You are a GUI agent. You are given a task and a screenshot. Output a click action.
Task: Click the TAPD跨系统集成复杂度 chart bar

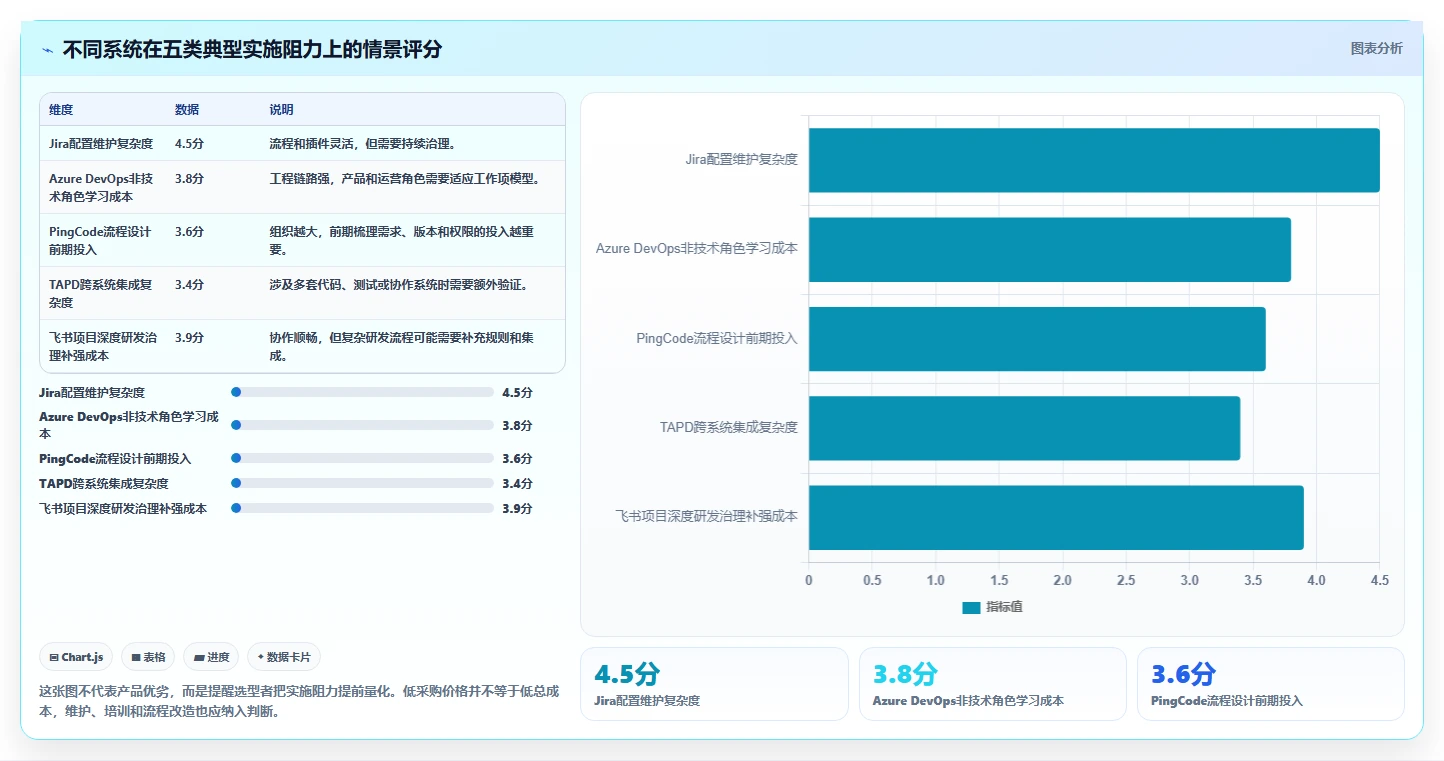[1024, 428]
